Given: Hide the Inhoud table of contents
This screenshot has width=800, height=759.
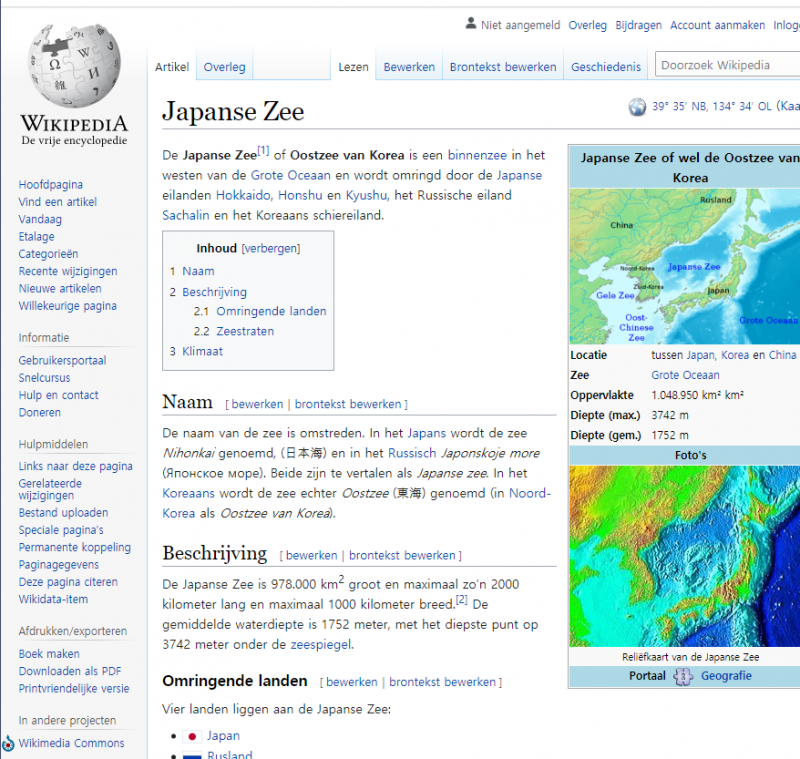Looking at the screenshot, I should click(270, 248).
